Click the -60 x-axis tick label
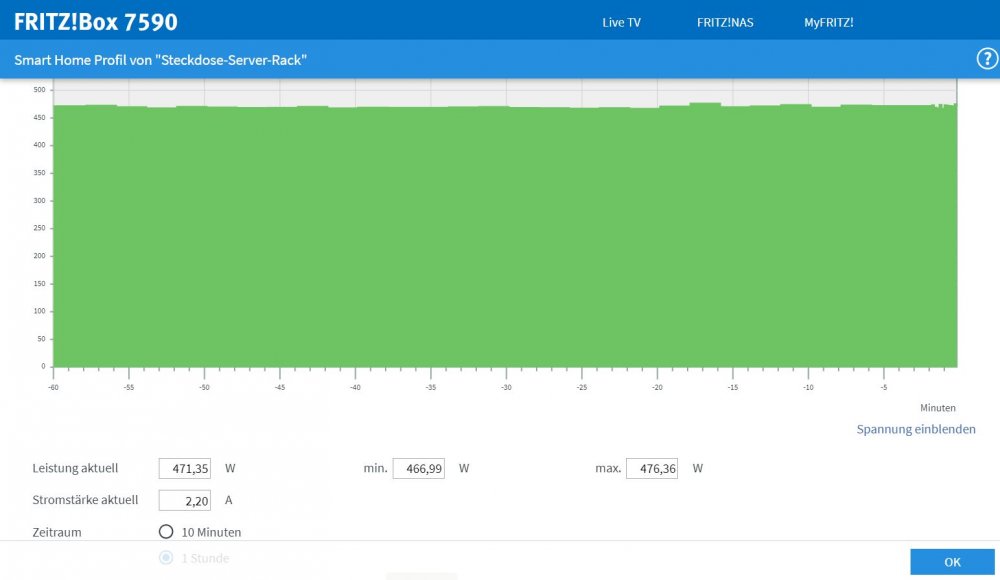The height and width of the screenshot is (580, 1000). (53, 387)
